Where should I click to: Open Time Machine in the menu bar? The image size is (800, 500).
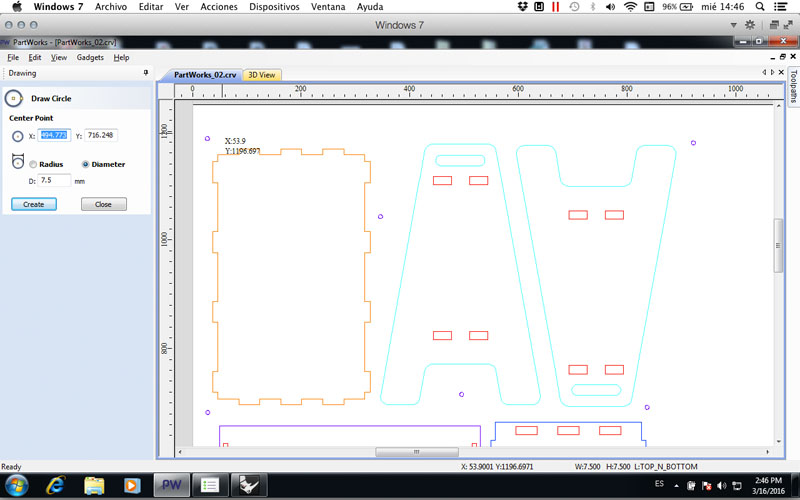click(x=574, y=7)
